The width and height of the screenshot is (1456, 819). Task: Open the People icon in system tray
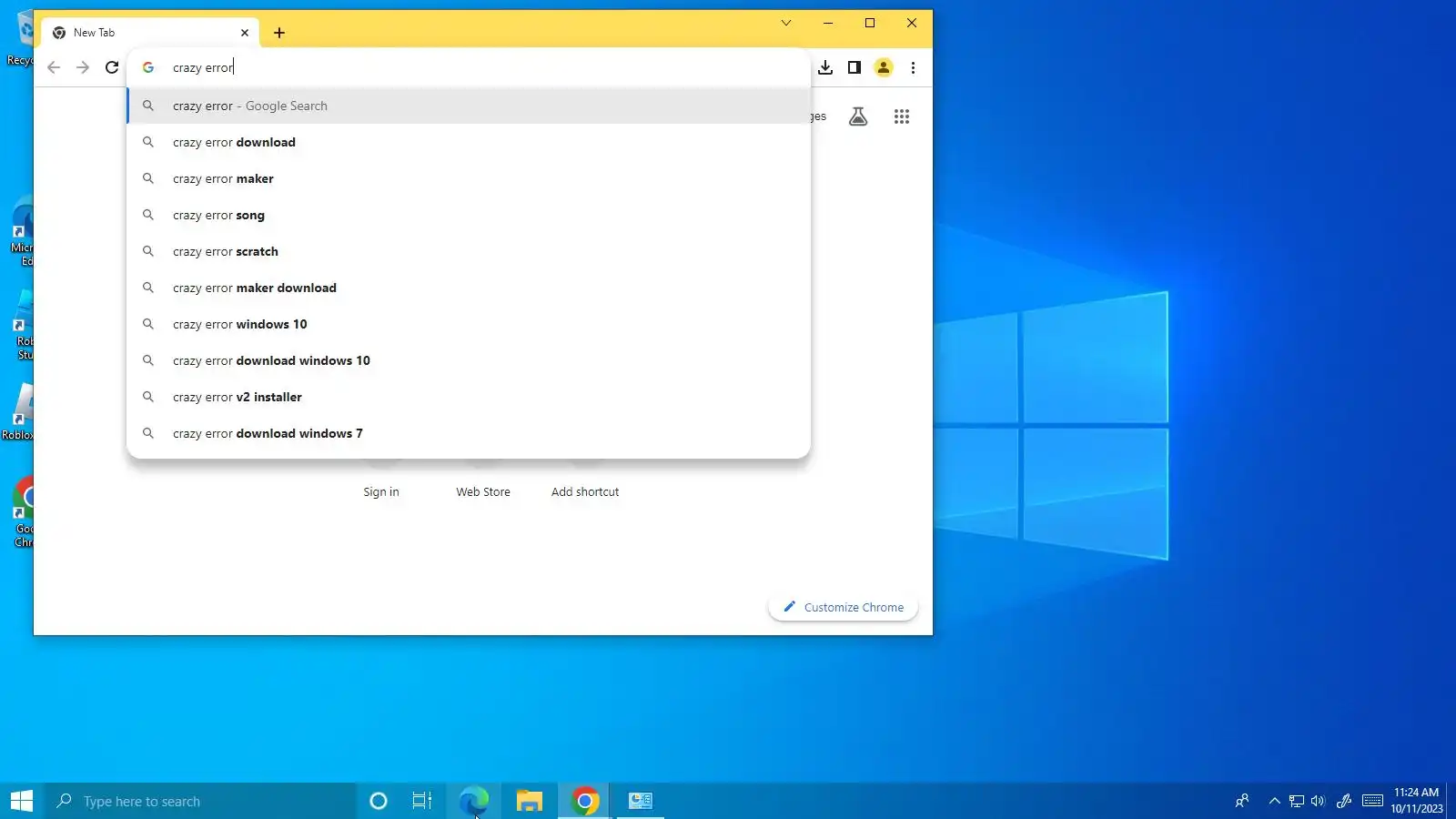click(x=1242, y=801)
